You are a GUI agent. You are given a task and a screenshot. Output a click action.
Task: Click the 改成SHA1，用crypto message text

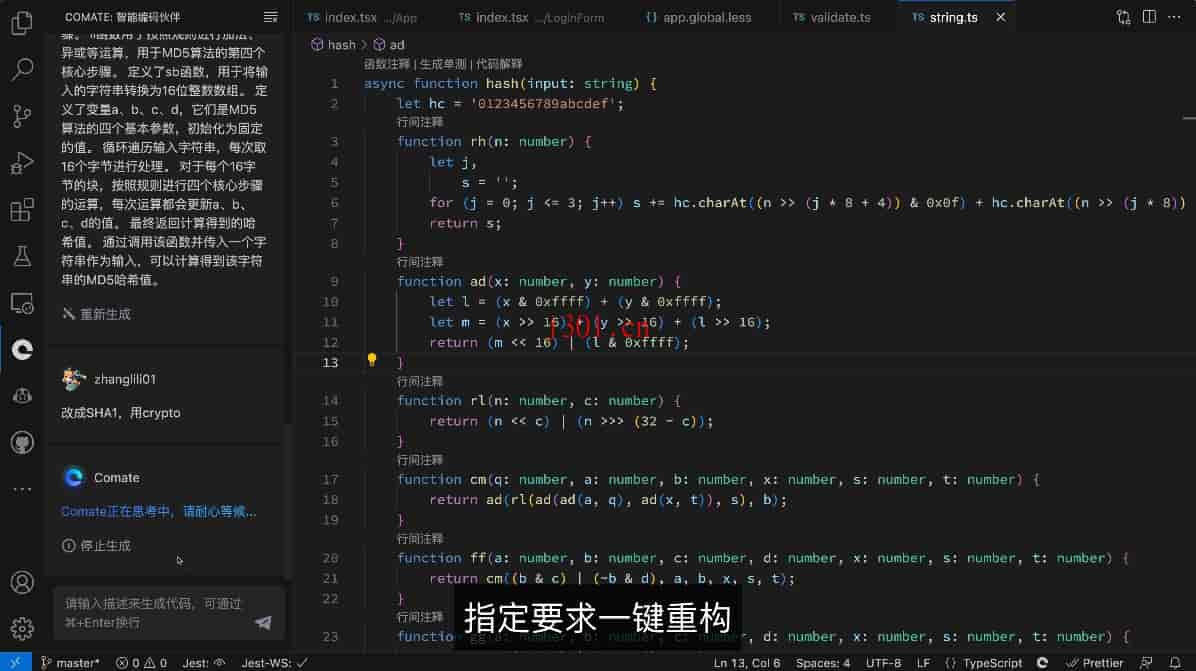click(121, 413)
